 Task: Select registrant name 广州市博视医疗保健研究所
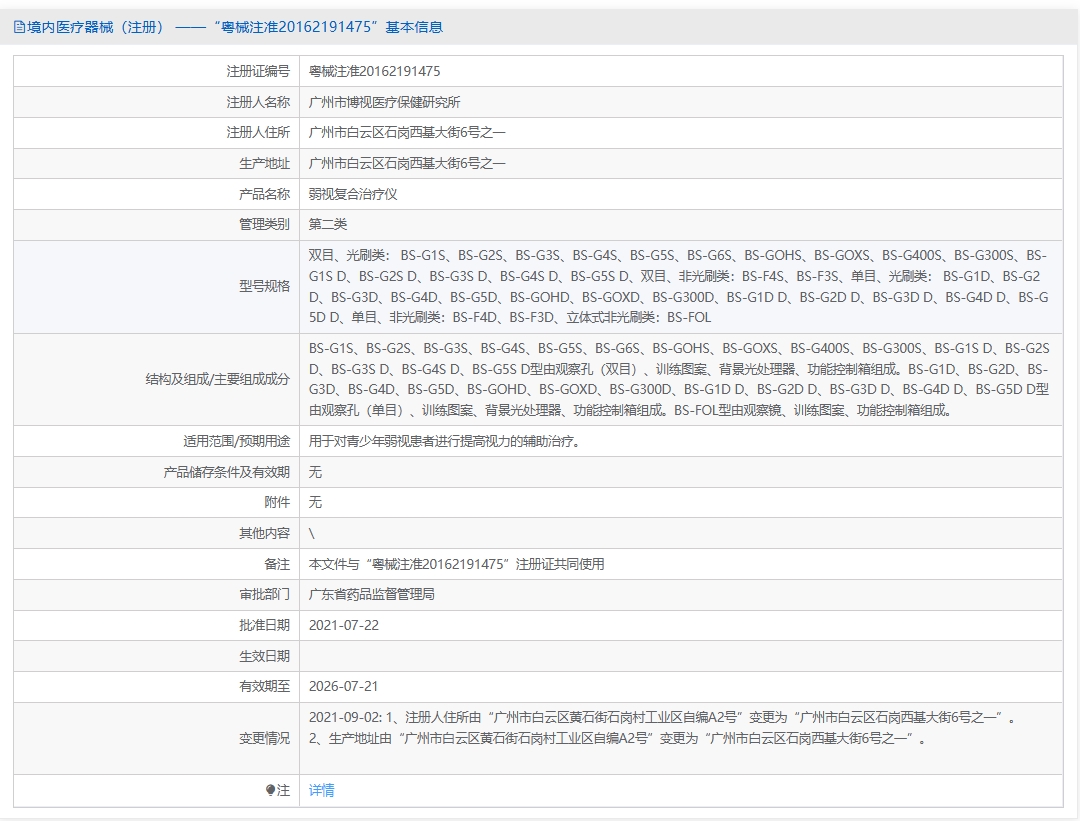(x=384, y=103)
